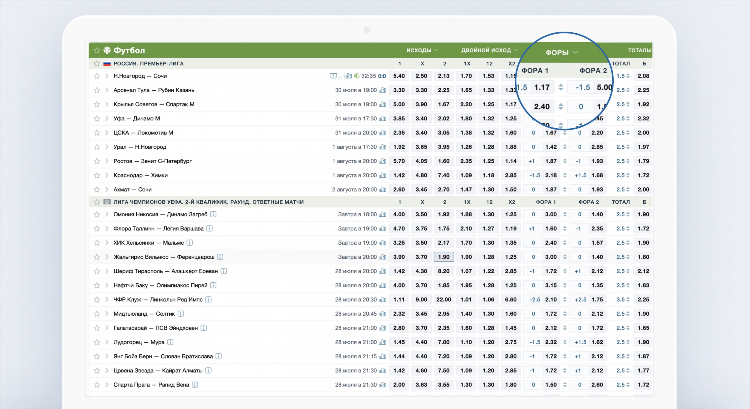The image size is (750, 409).
Task: Expand the Урал — Н.Новгород row chevron
Action: pos(107,147)
